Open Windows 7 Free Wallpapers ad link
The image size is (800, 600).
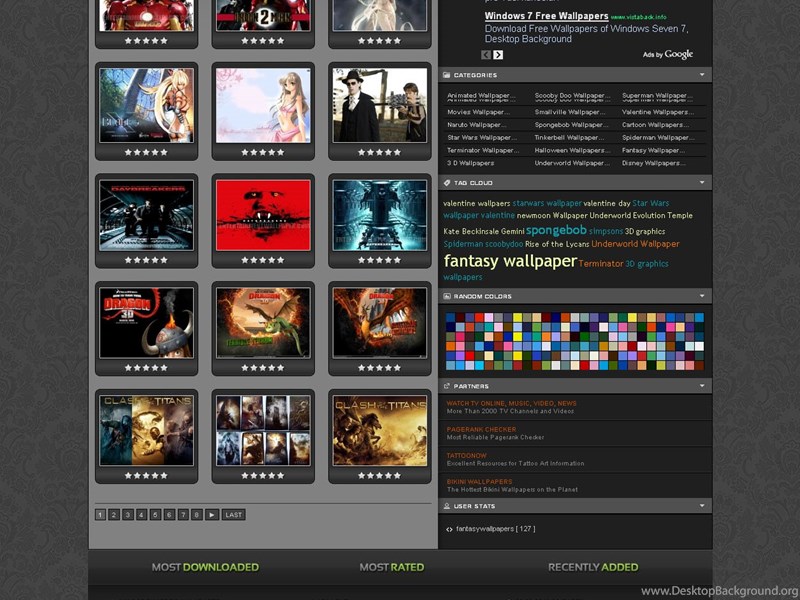pyautogui.click(x=546, y=16)
